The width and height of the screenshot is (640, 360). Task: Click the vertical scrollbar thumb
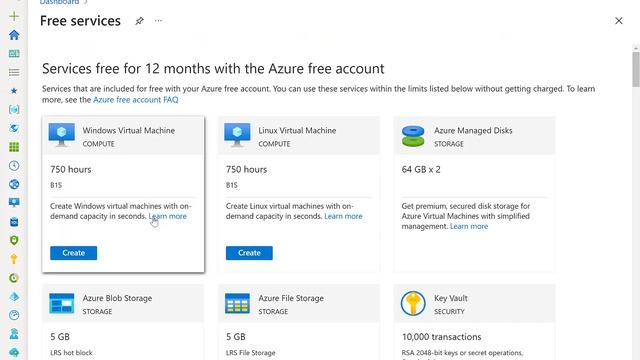click(636, 69)
